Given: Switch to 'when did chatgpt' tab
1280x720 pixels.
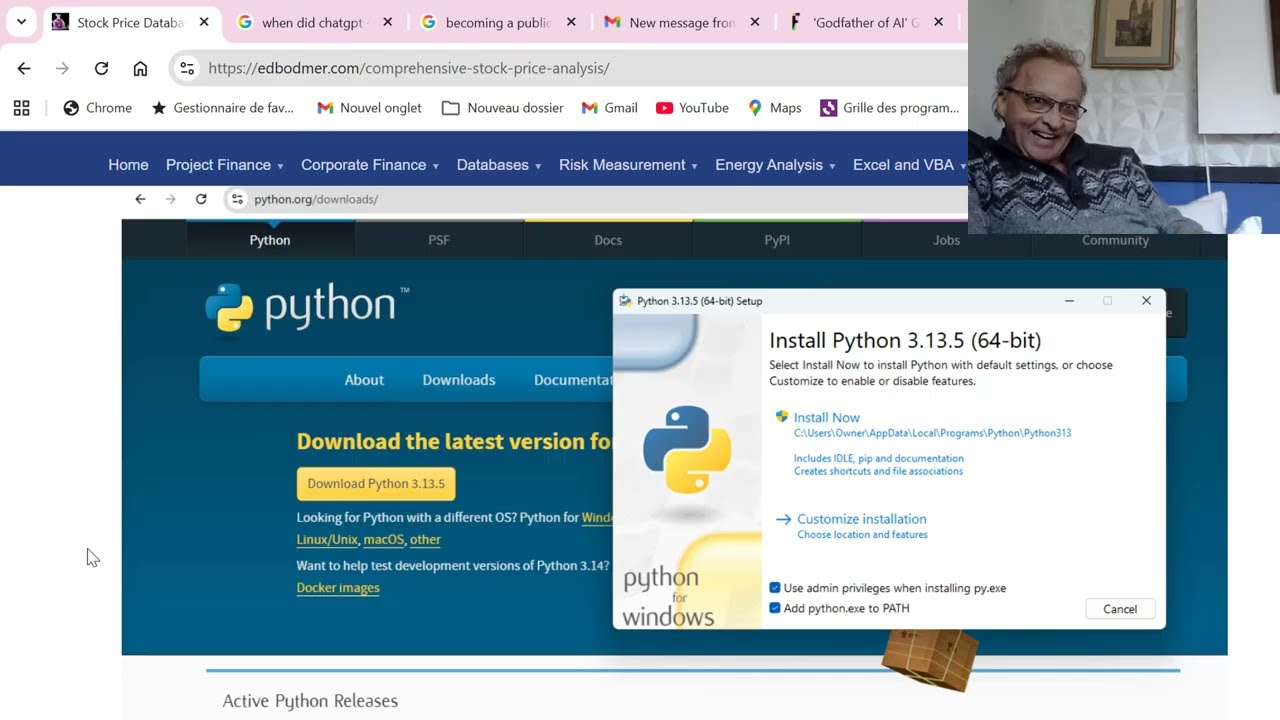Looking at the screenshot, I should pos(312,22).
